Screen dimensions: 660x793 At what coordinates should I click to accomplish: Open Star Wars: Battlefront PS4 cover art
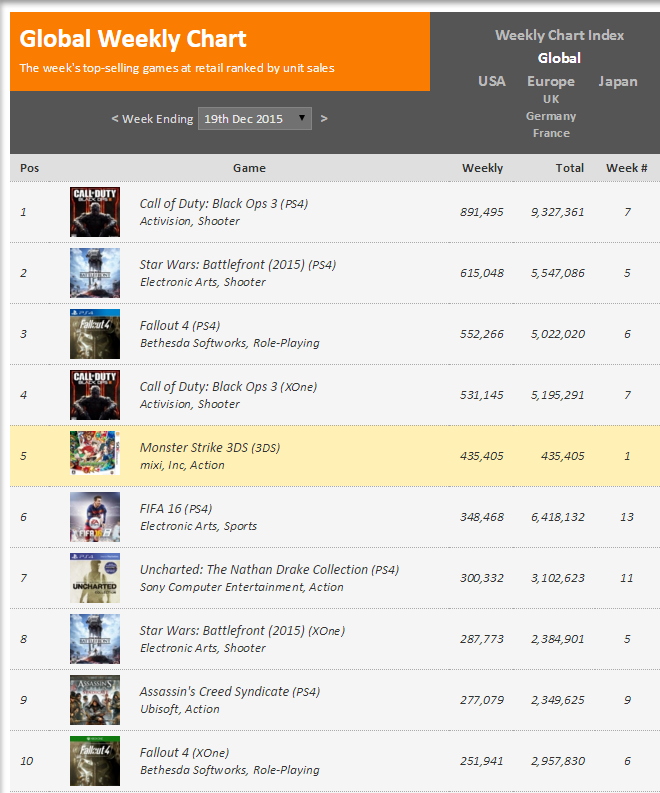(x=95, y=273)
